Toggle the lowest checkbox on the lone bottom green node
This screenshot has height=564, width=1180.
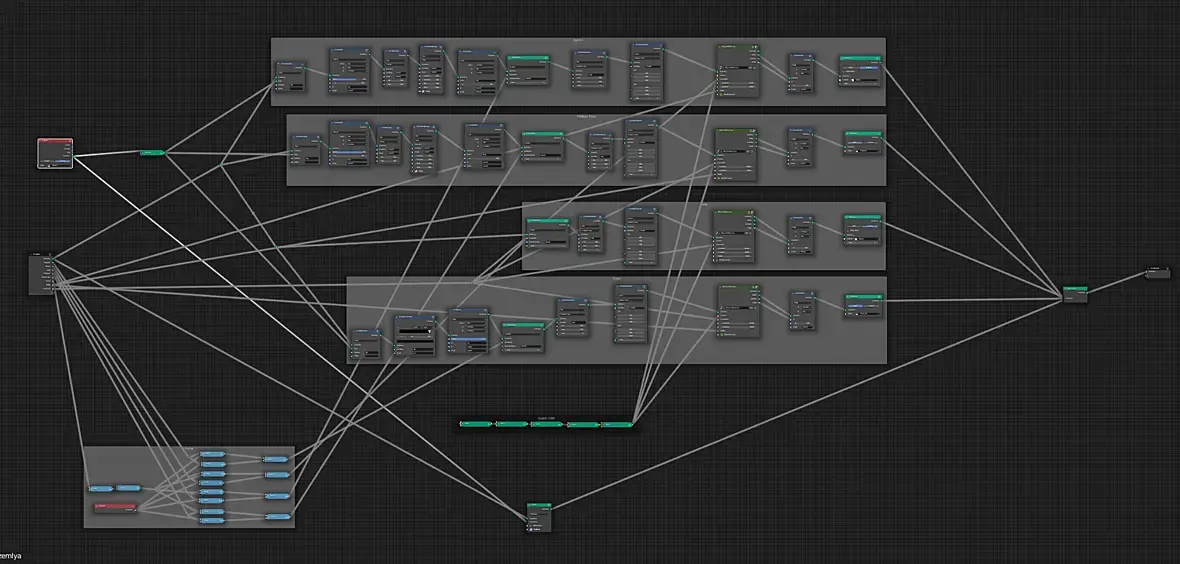531,529
